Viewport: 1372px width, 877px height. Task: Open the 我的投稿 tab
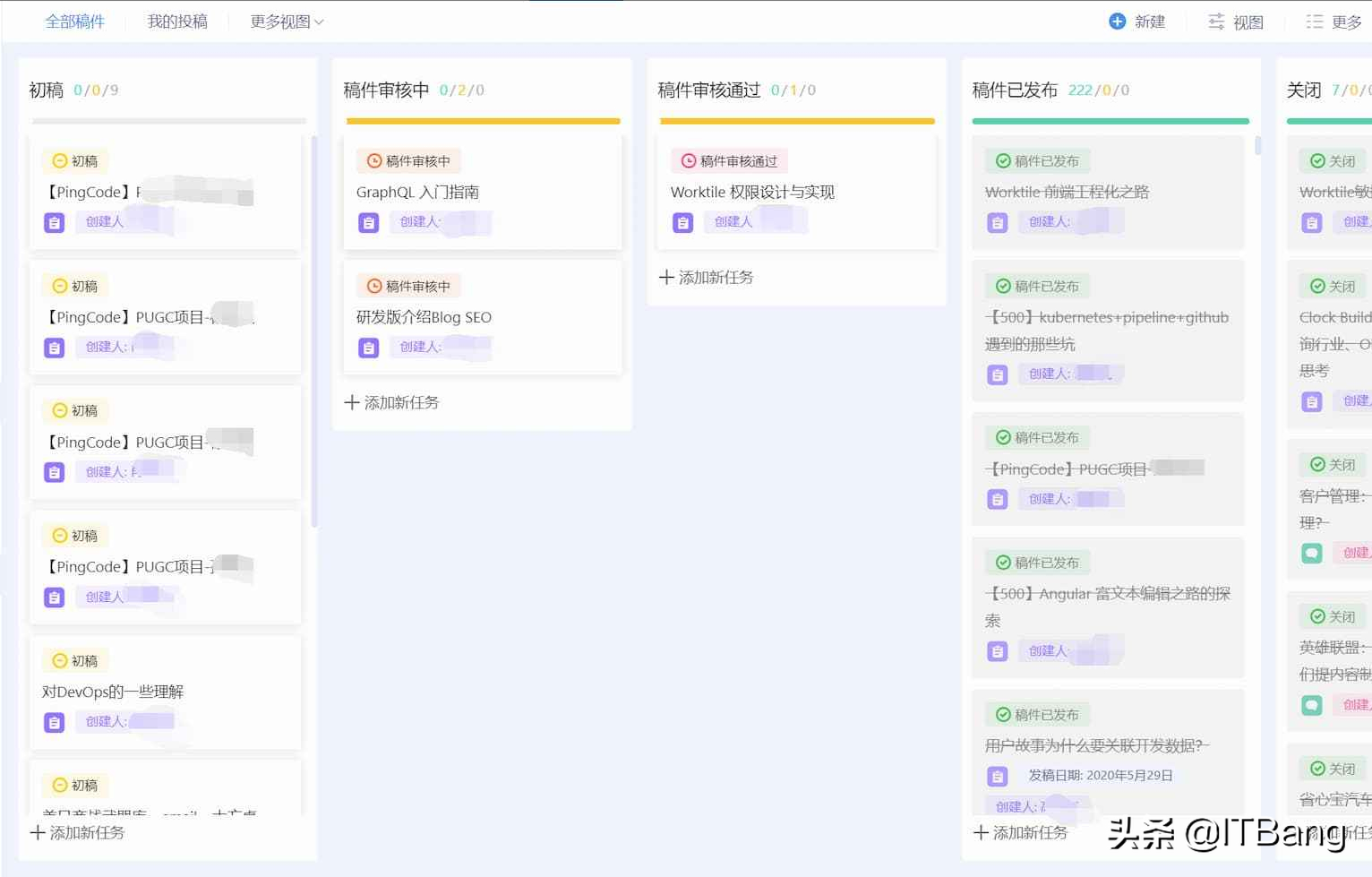(x=177, y=21)
